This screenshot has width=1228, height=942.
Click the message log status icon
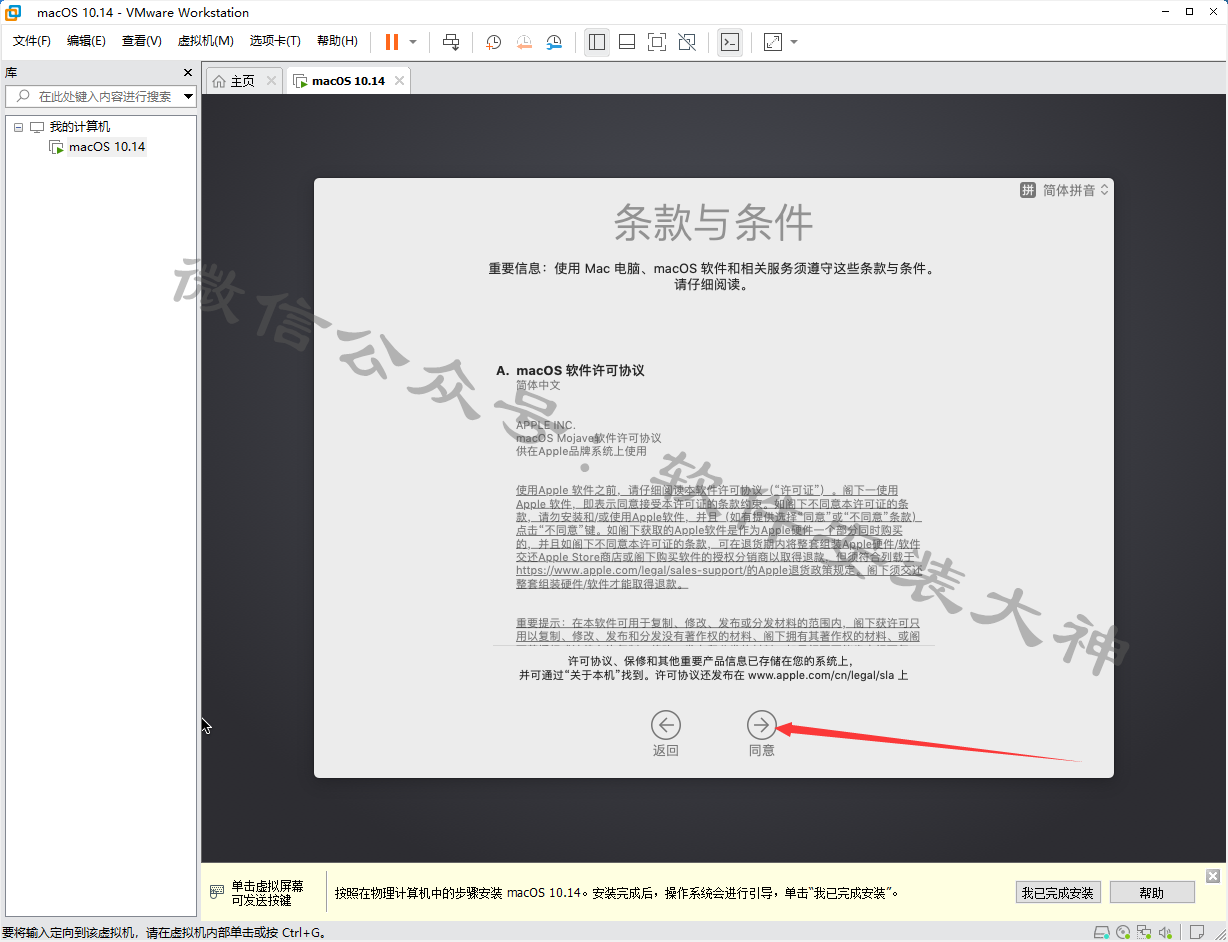click(1196, 932)
